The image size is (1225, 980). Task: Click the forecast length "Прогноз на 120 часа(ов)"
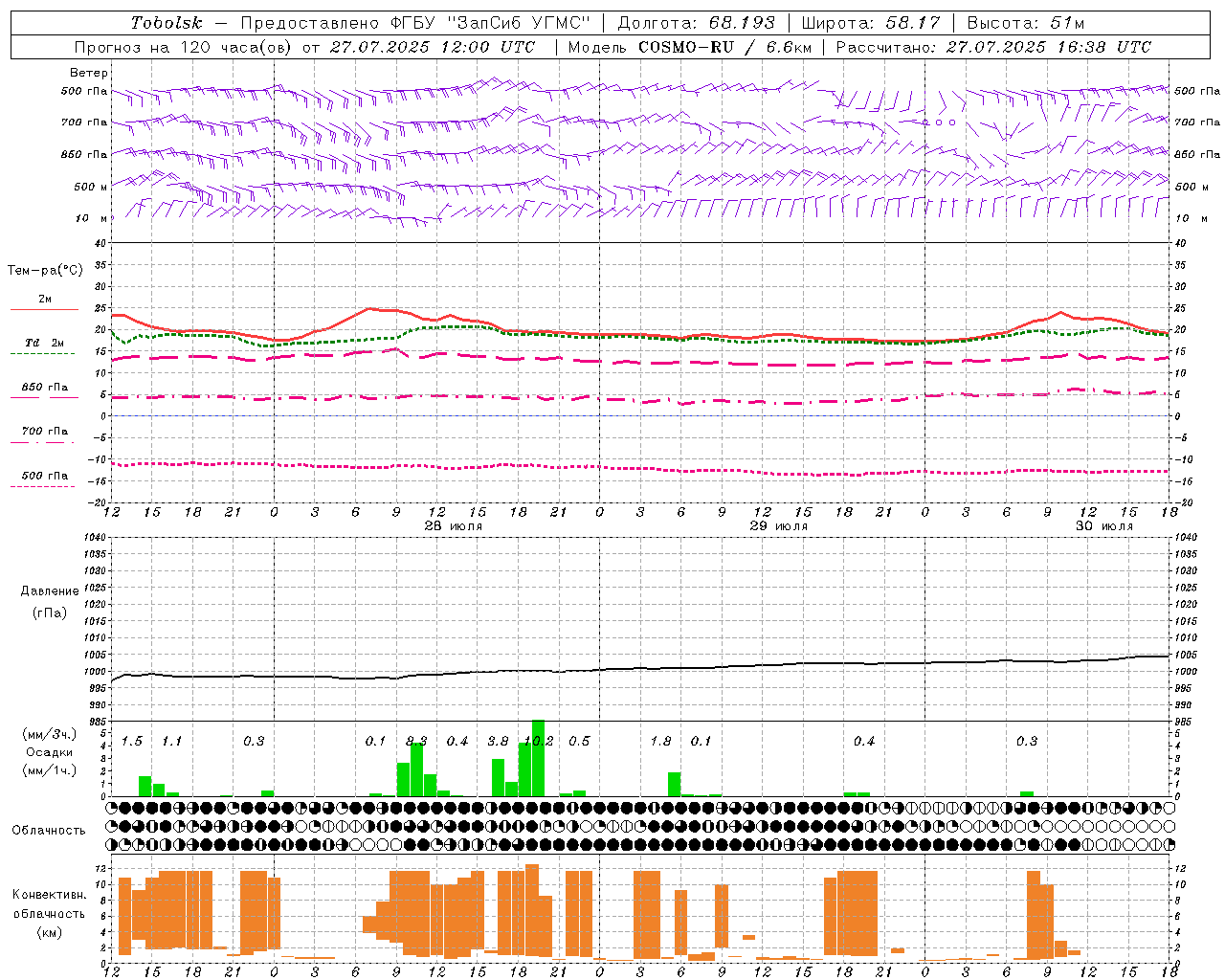(x=185, y=47)
